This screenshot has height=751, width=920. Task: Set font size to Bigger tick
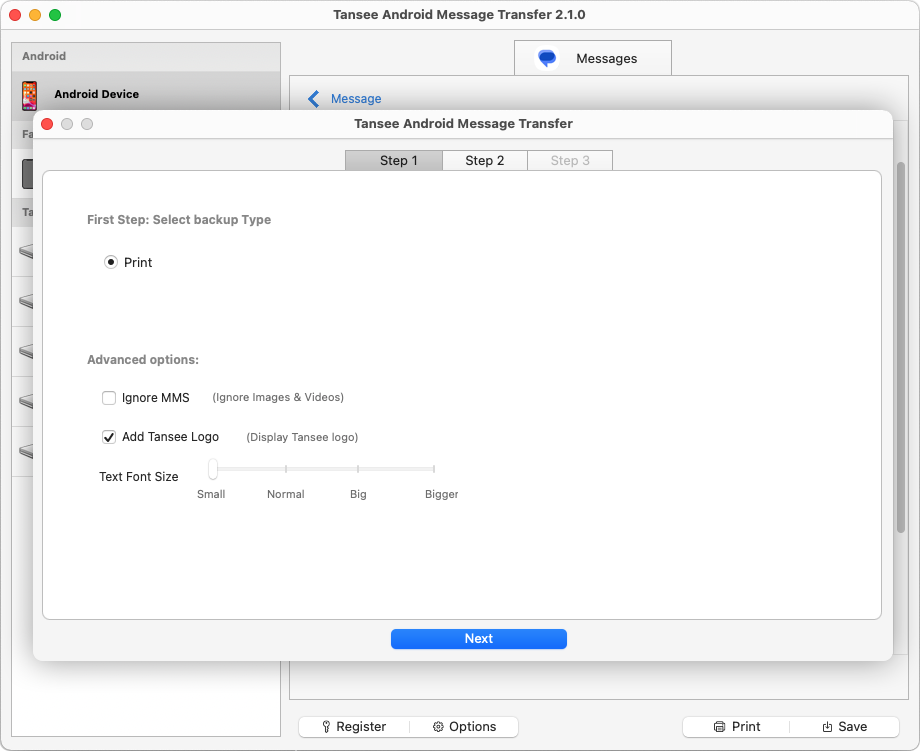point(434,469)
